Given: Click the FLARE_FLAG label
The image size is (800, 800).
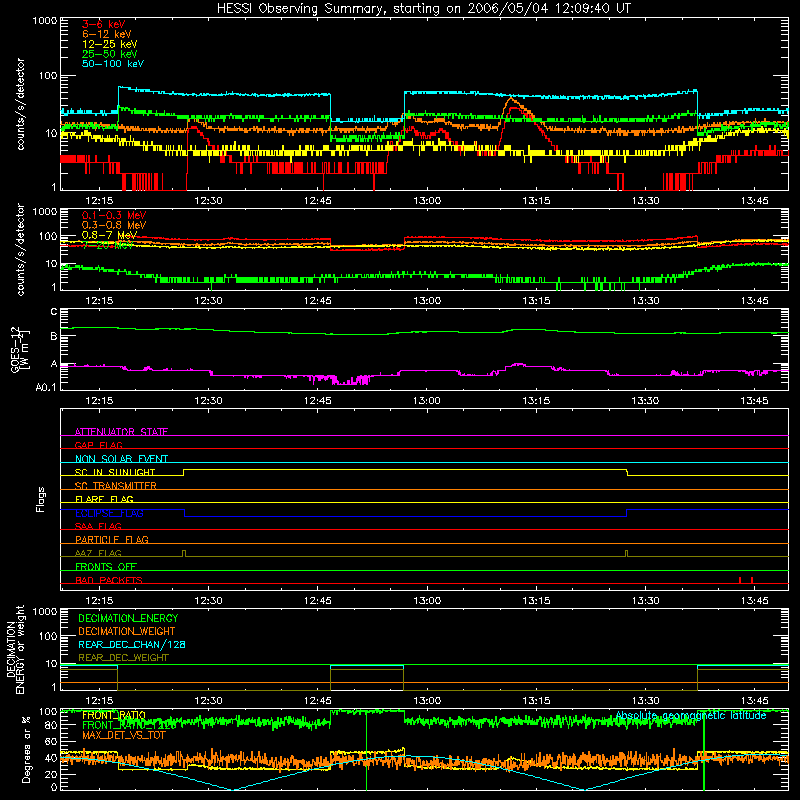Looking at the screenshot, I should (x=104, y=499).
